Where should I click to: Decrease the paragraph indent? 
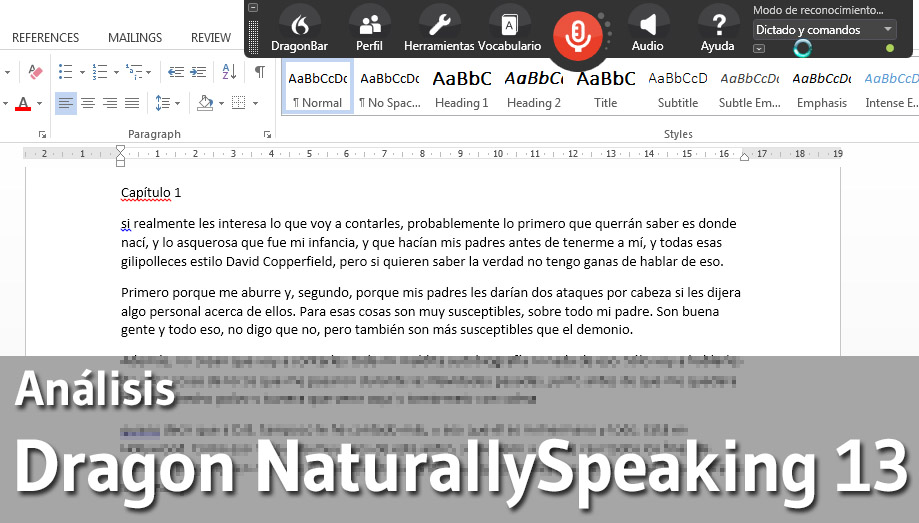pos(176,72)
